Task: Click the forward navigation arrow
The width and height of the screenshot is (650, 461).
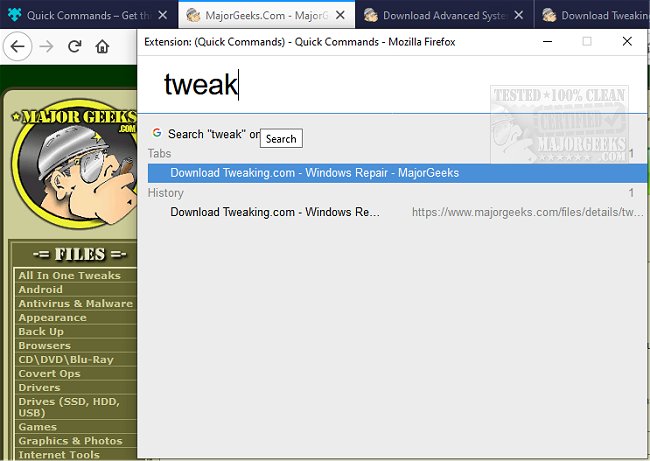Action: tap(46, 46)
